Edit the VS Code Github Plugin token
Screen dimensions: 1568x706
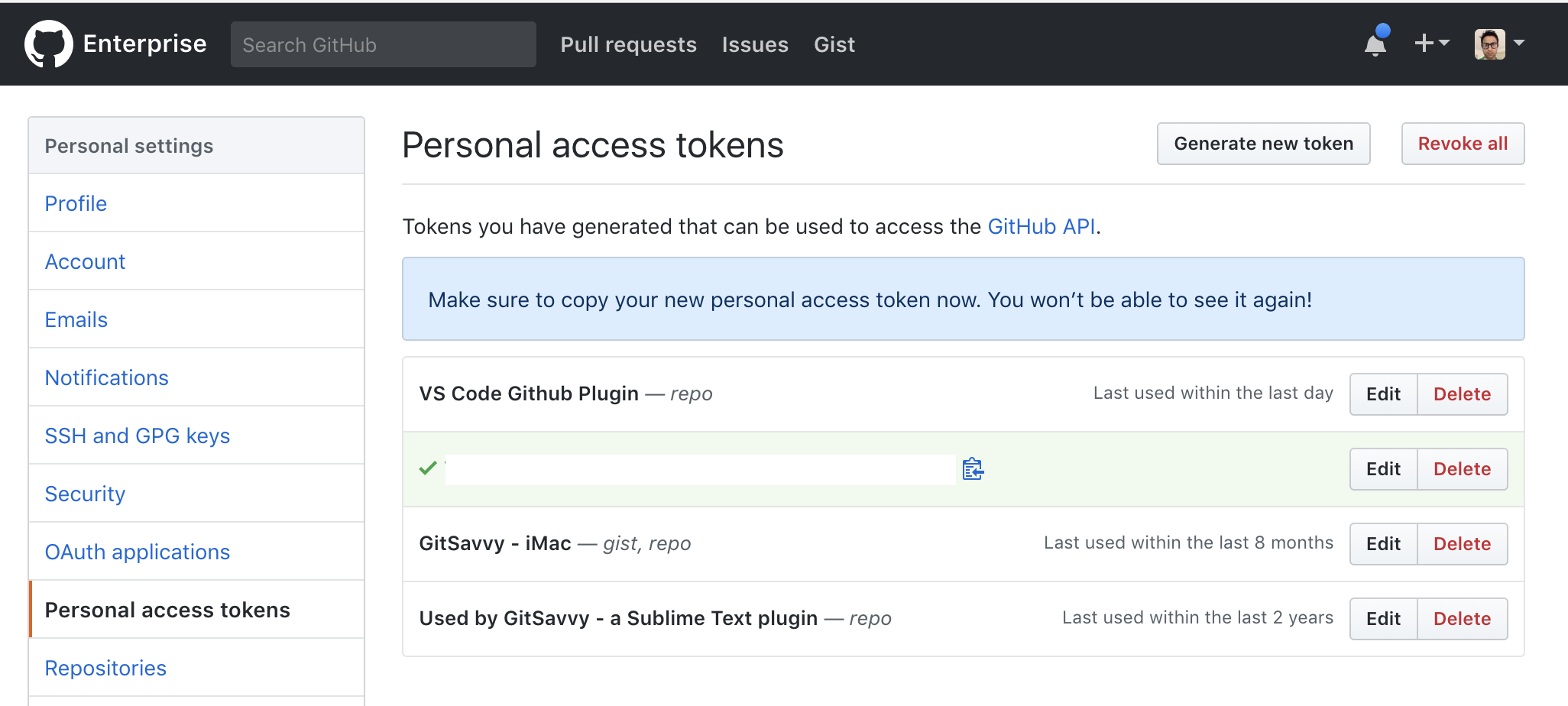pos(1383,393)
